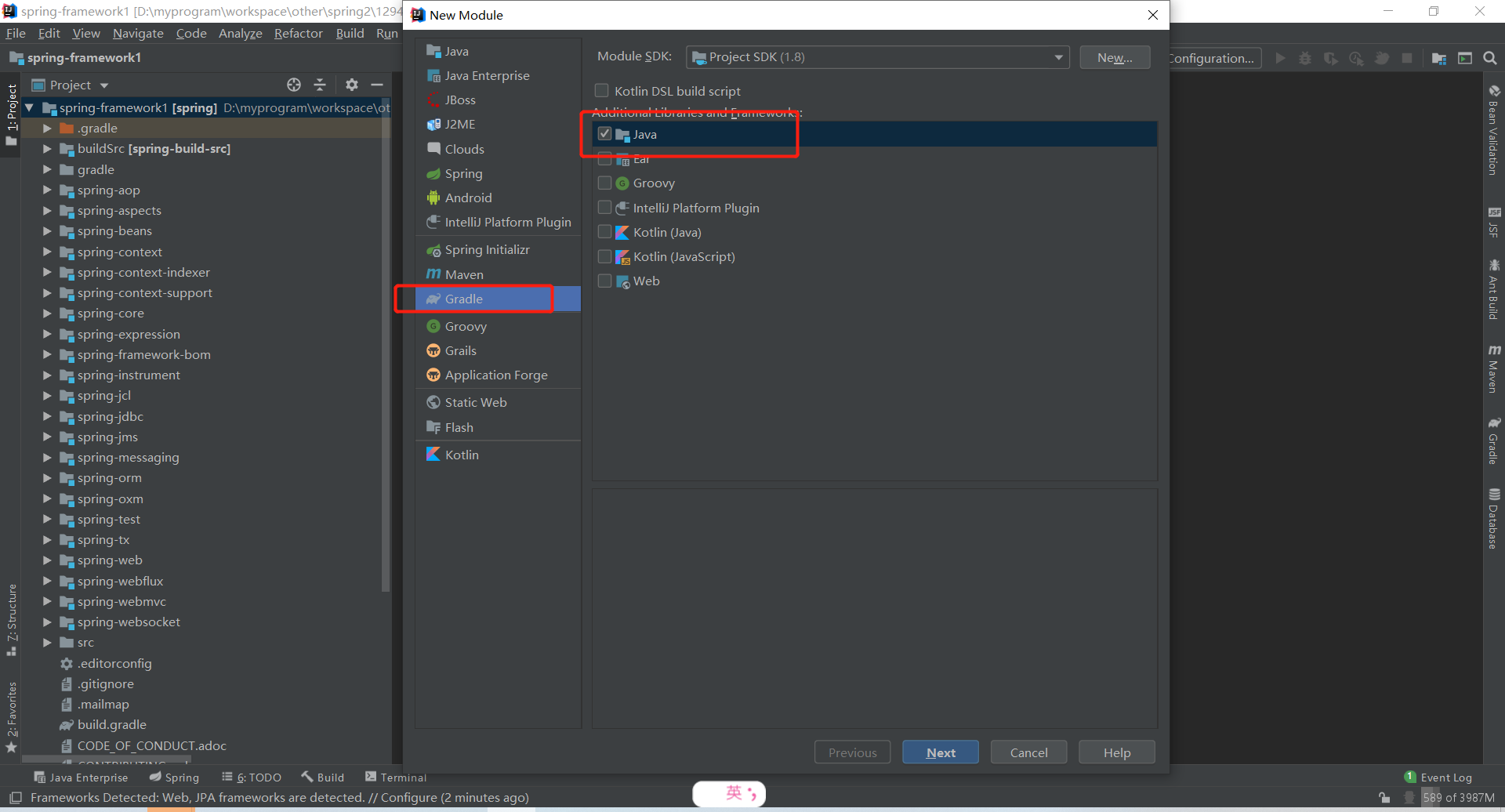Check the Groovy framework checkbox
The height and width of the screenshot is (812, 1505).
pos(604,183)
